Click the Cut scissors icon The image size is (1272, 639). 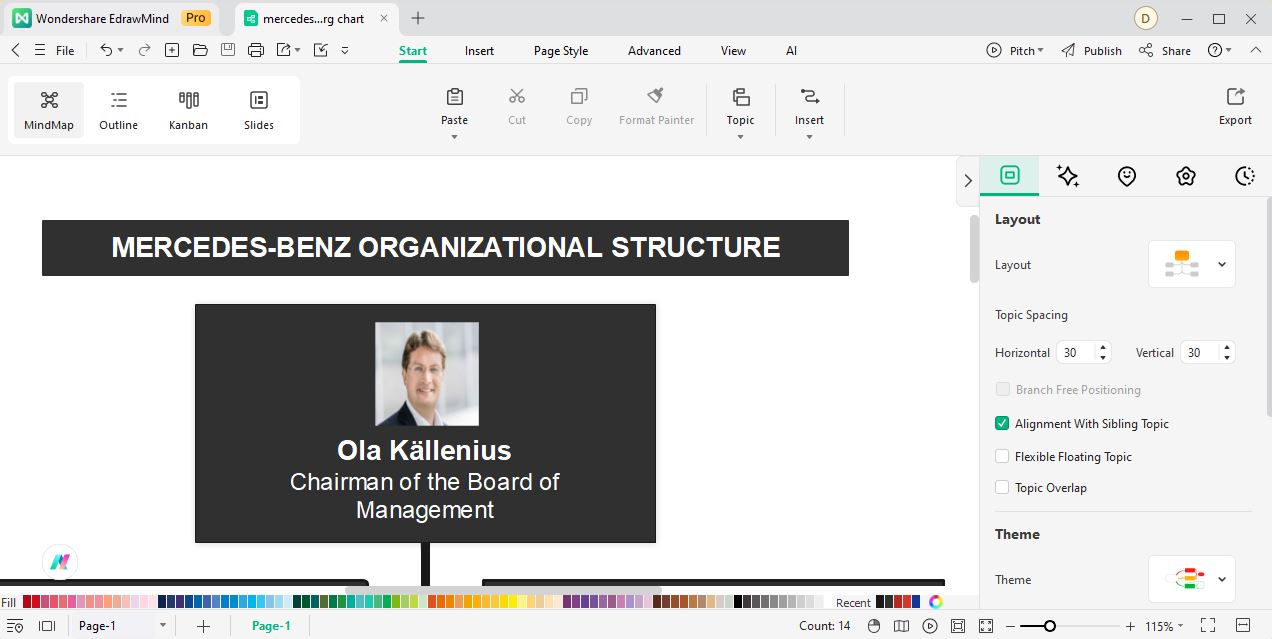517,97
